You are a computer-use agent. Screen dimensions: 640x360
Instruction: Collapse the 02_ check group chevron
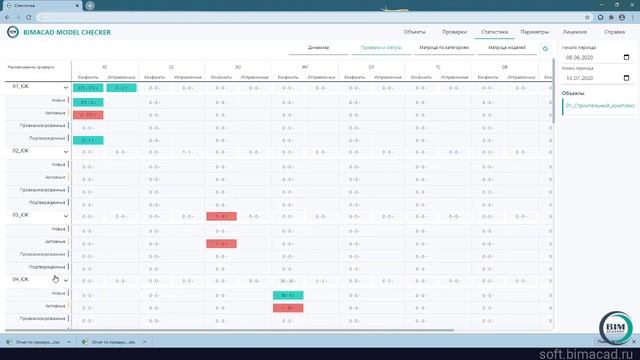(66, 152)
